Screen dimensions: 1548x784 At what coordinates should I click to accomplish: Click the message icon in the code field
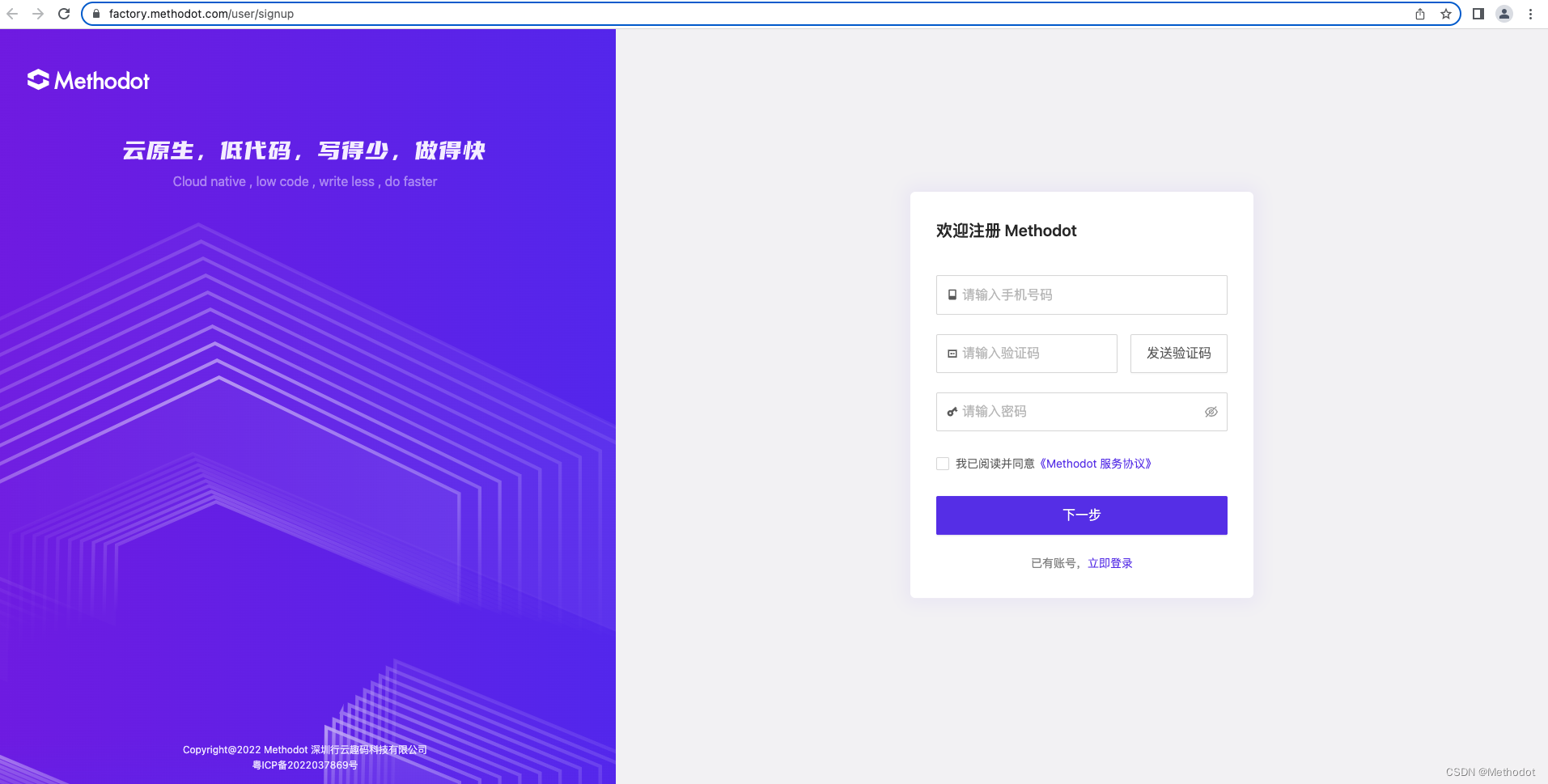tap(952, 354)
